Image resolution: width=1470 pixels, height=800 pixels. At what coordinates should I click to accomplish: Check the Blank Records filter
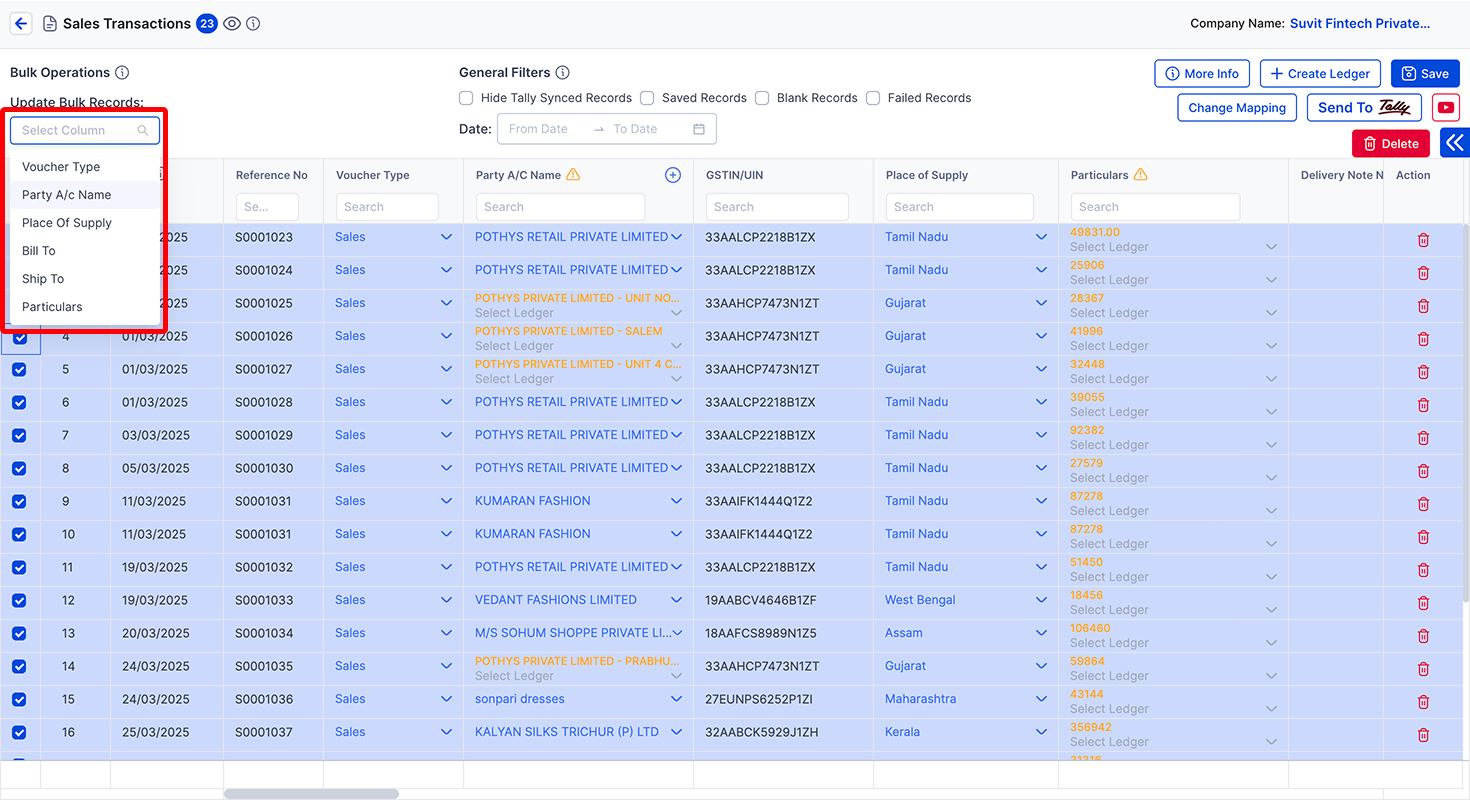(762, 98)
